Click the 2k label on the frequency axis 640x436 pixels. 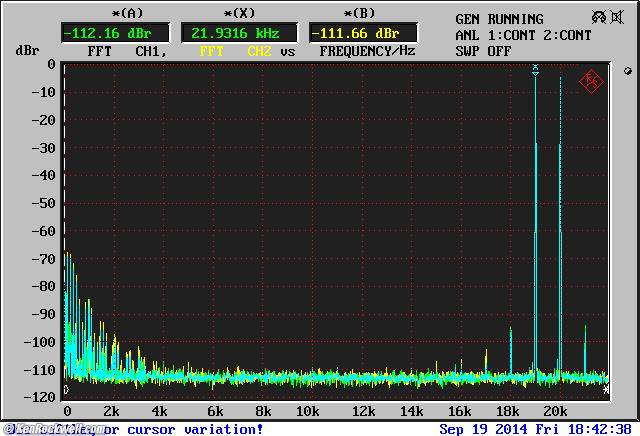111,411
